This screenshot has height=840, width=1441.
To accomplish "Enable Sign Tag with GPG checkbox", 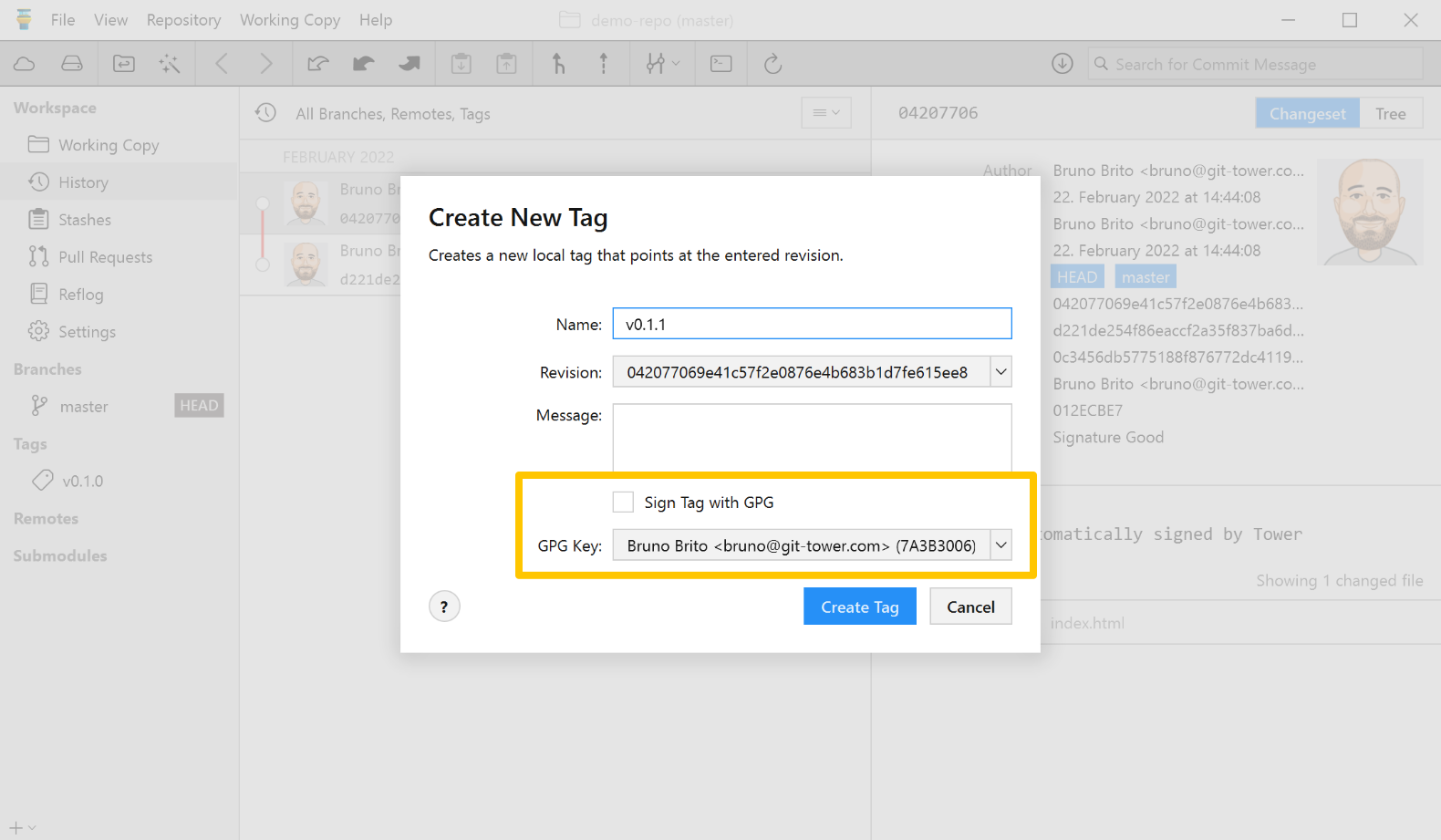I will 623,503.
